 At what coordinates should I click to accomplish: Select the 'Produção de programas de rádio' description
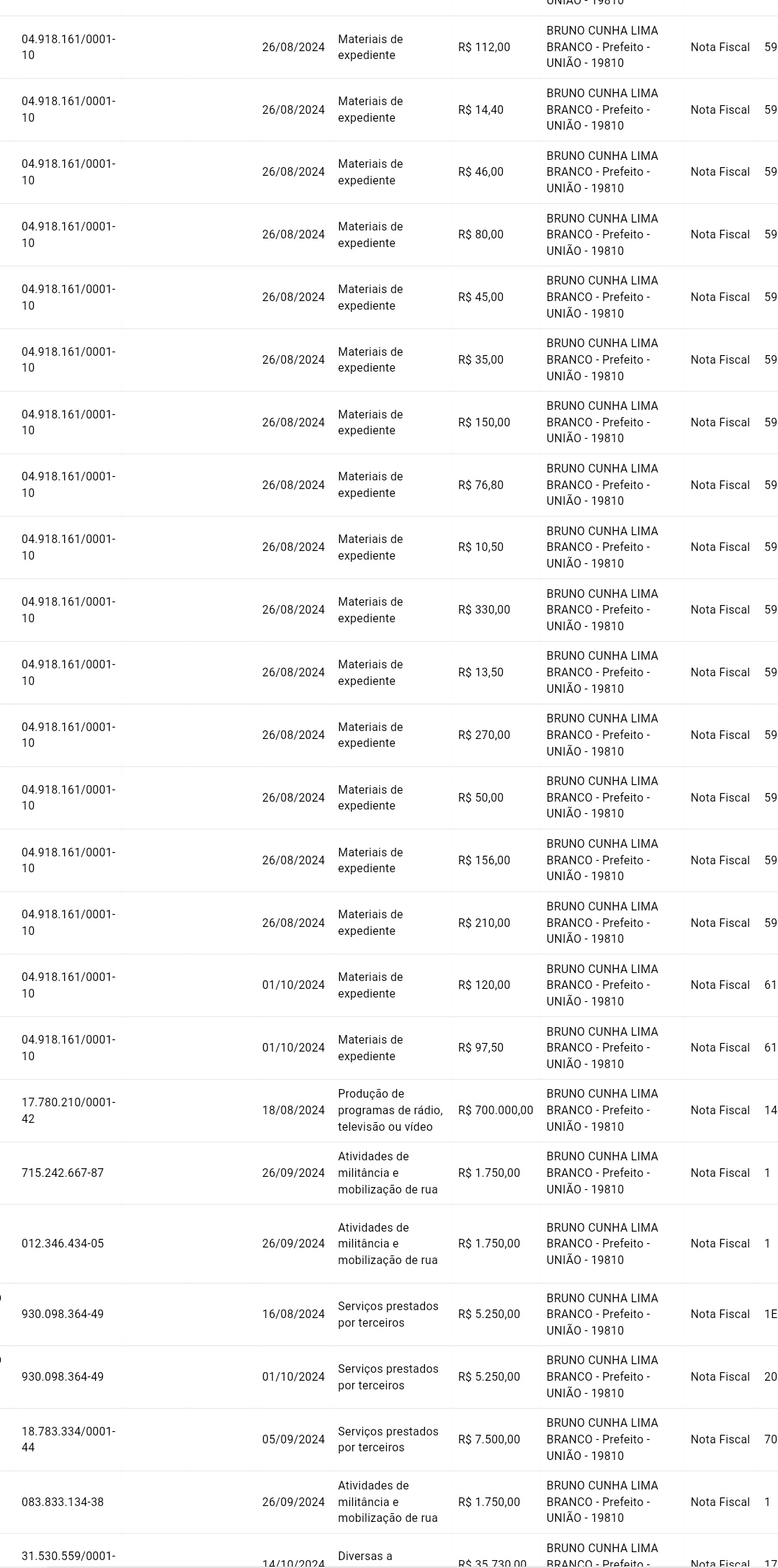point(390,1110)
